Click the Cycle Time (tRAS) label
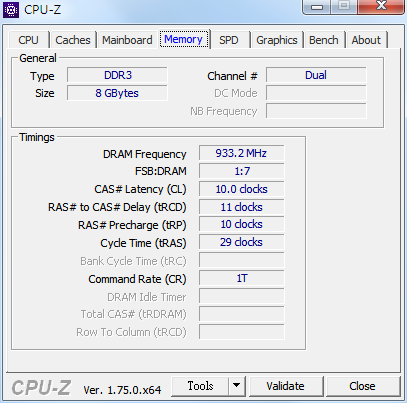 (143, 243)
